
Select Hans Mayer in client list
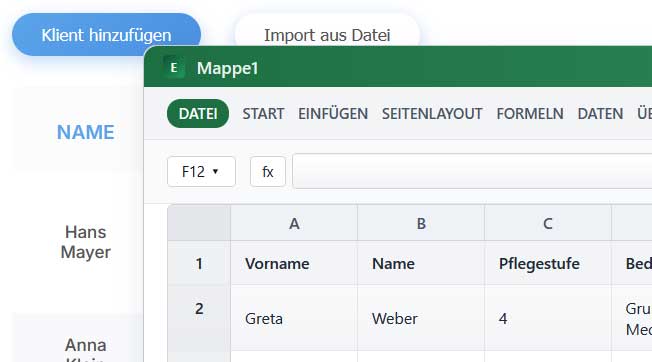coord(85,242)
